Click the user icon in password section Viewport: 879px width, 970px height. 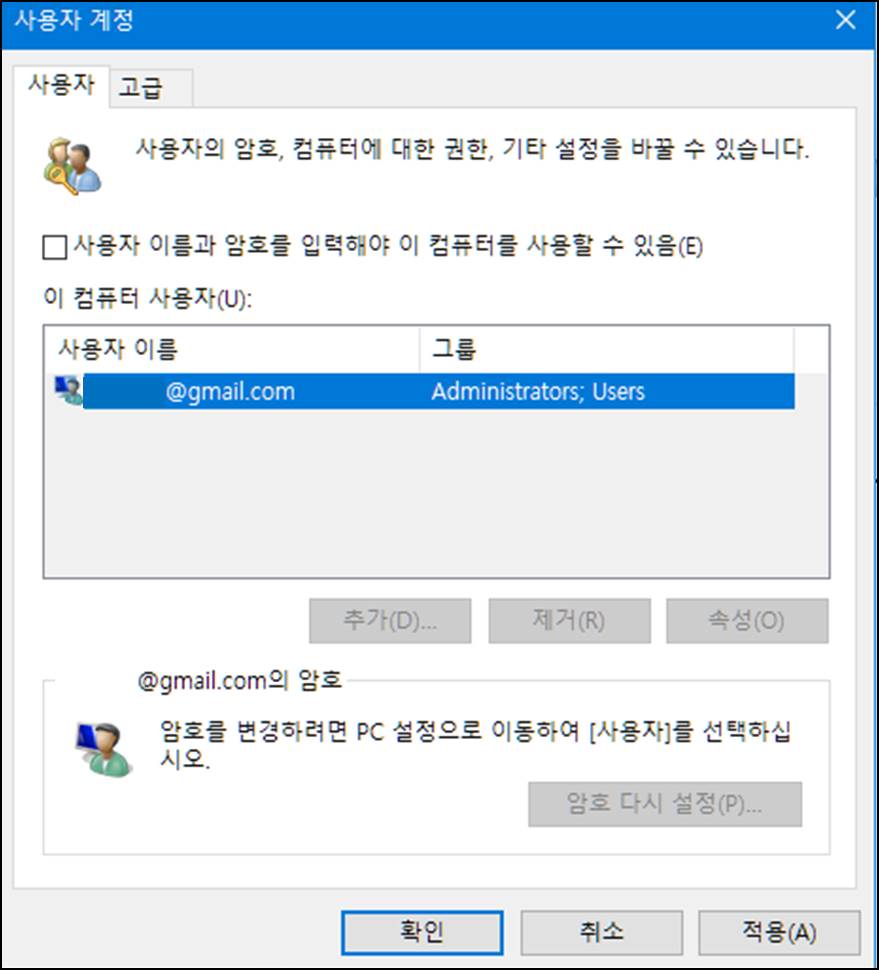[103, 750]
